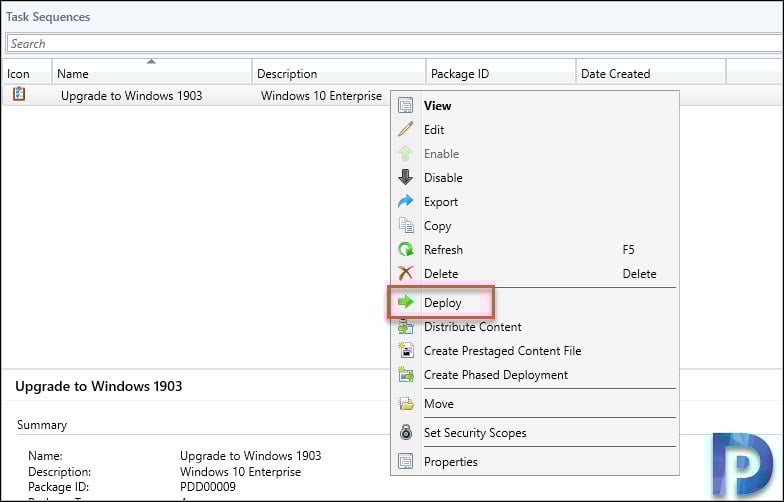
Task: Click the Create Prestaged Content File icon
Action: point(406,350)
